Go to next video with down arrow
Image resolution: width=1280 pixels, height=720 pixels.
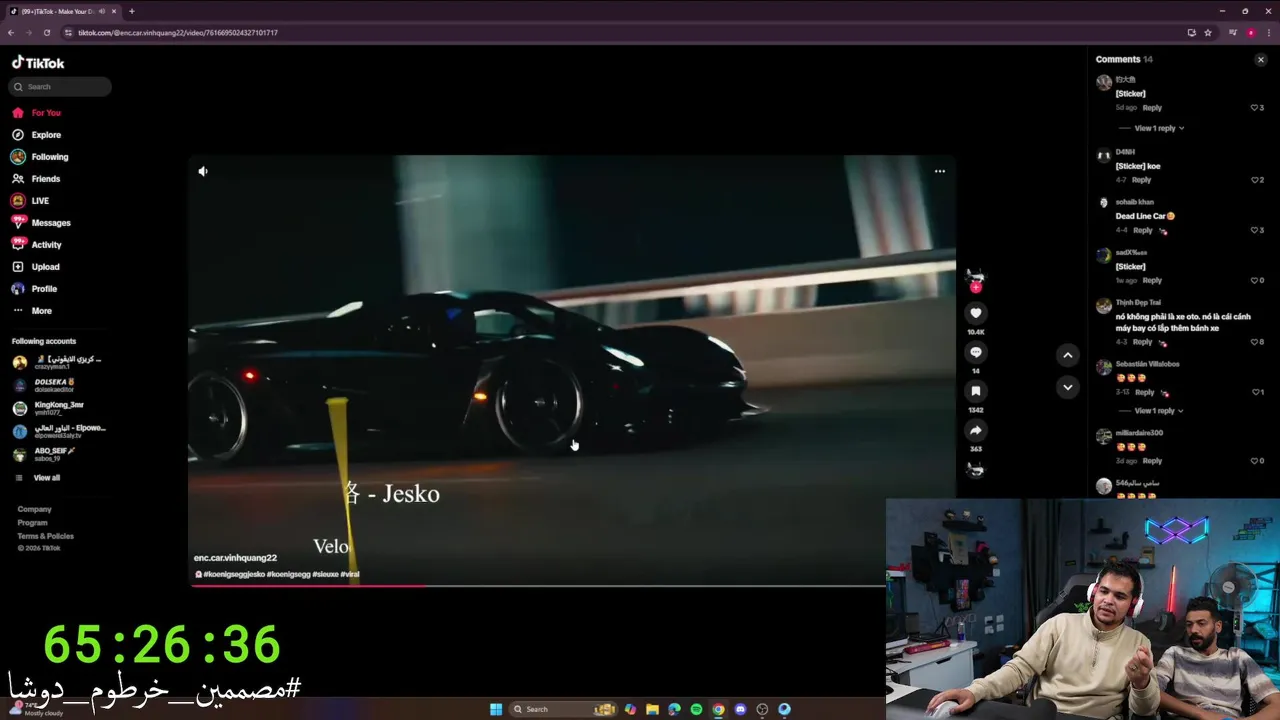(x=1068, y=387)
